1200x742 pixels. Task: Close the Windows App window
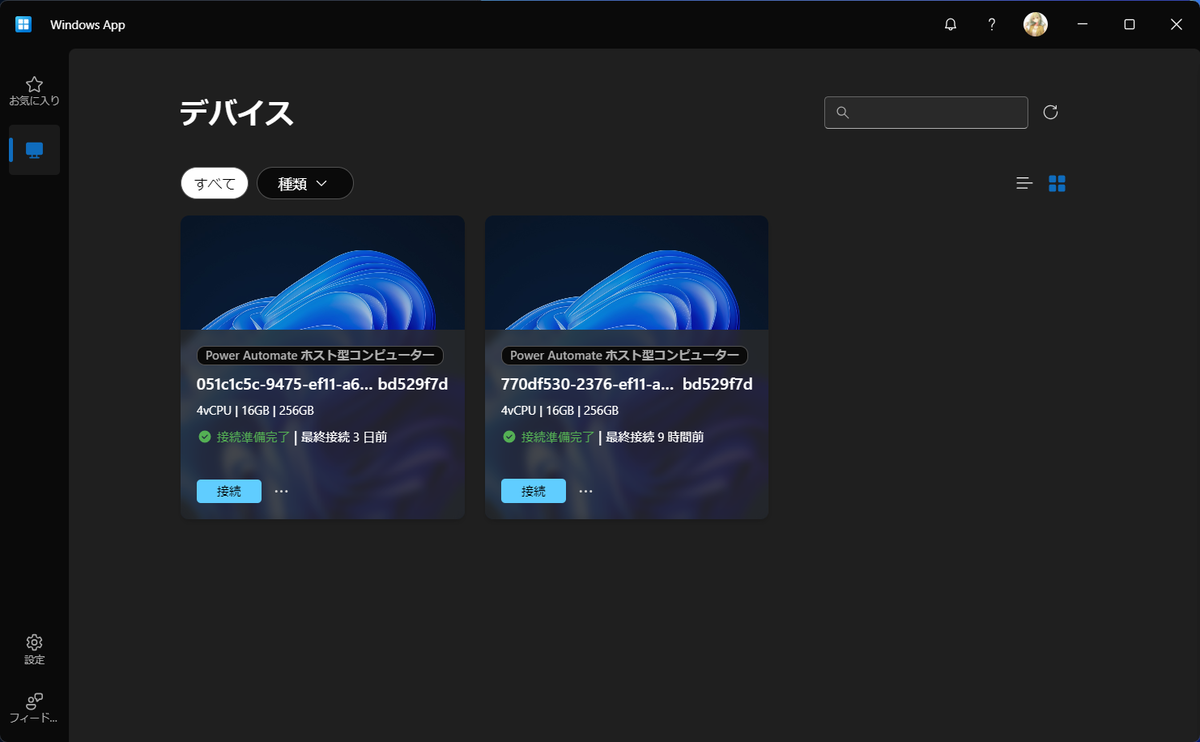[1176, 25]
